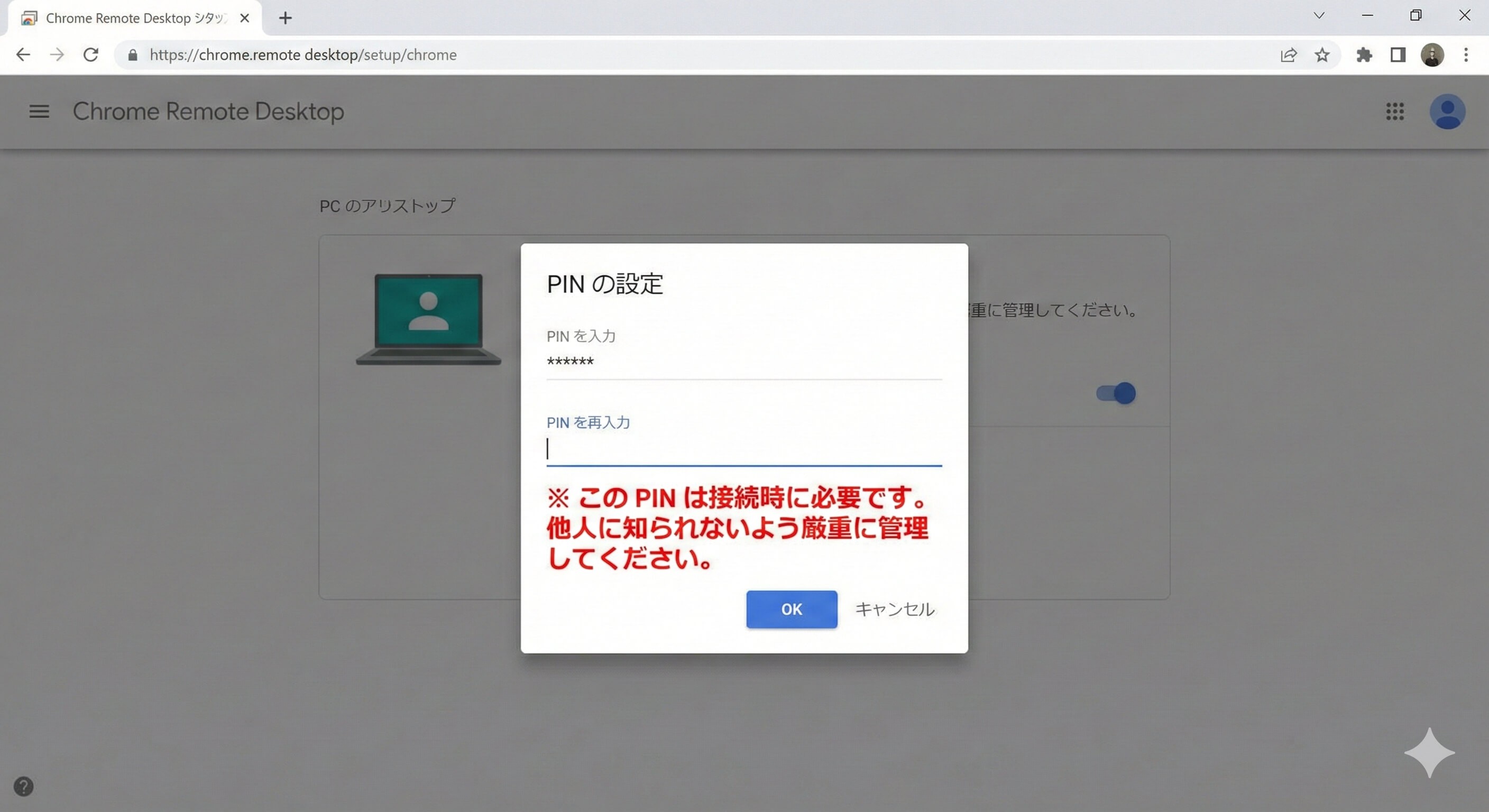The width and height of the screenshot is (1489, 812).
Task: Reload the current page
Action: 91,54
